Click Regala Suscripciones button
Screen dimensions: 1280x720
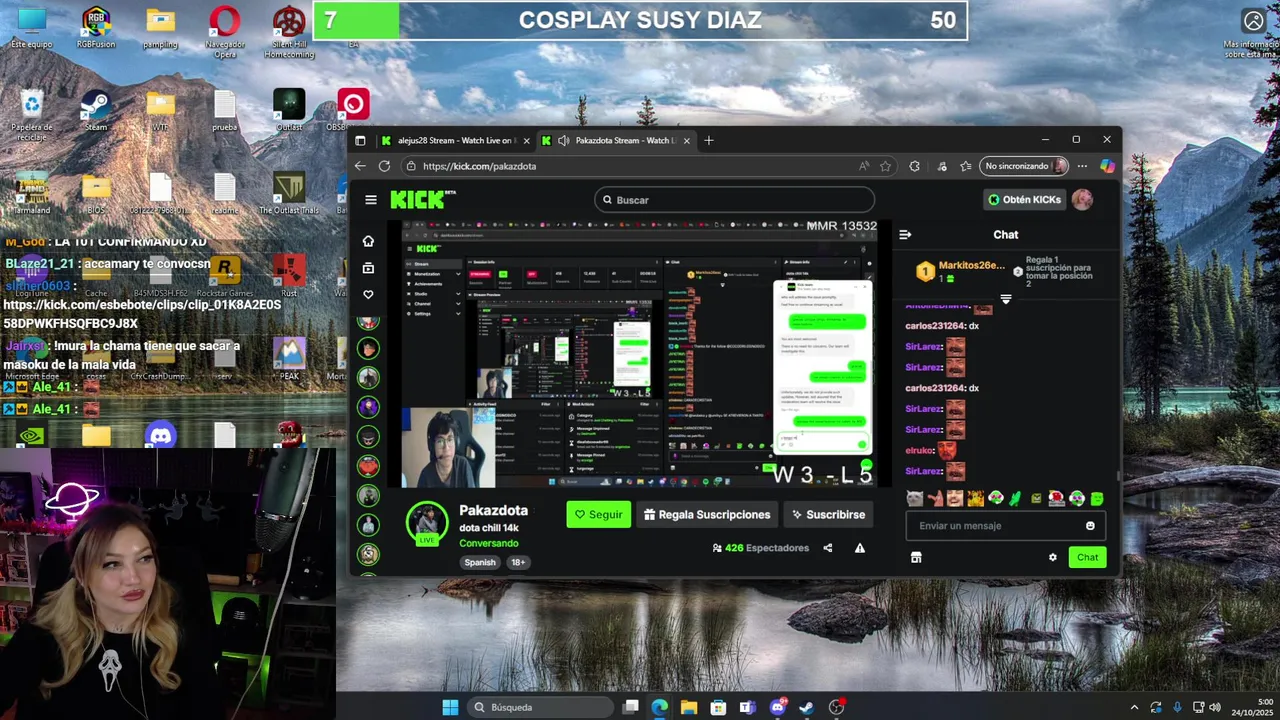(707, 514)
